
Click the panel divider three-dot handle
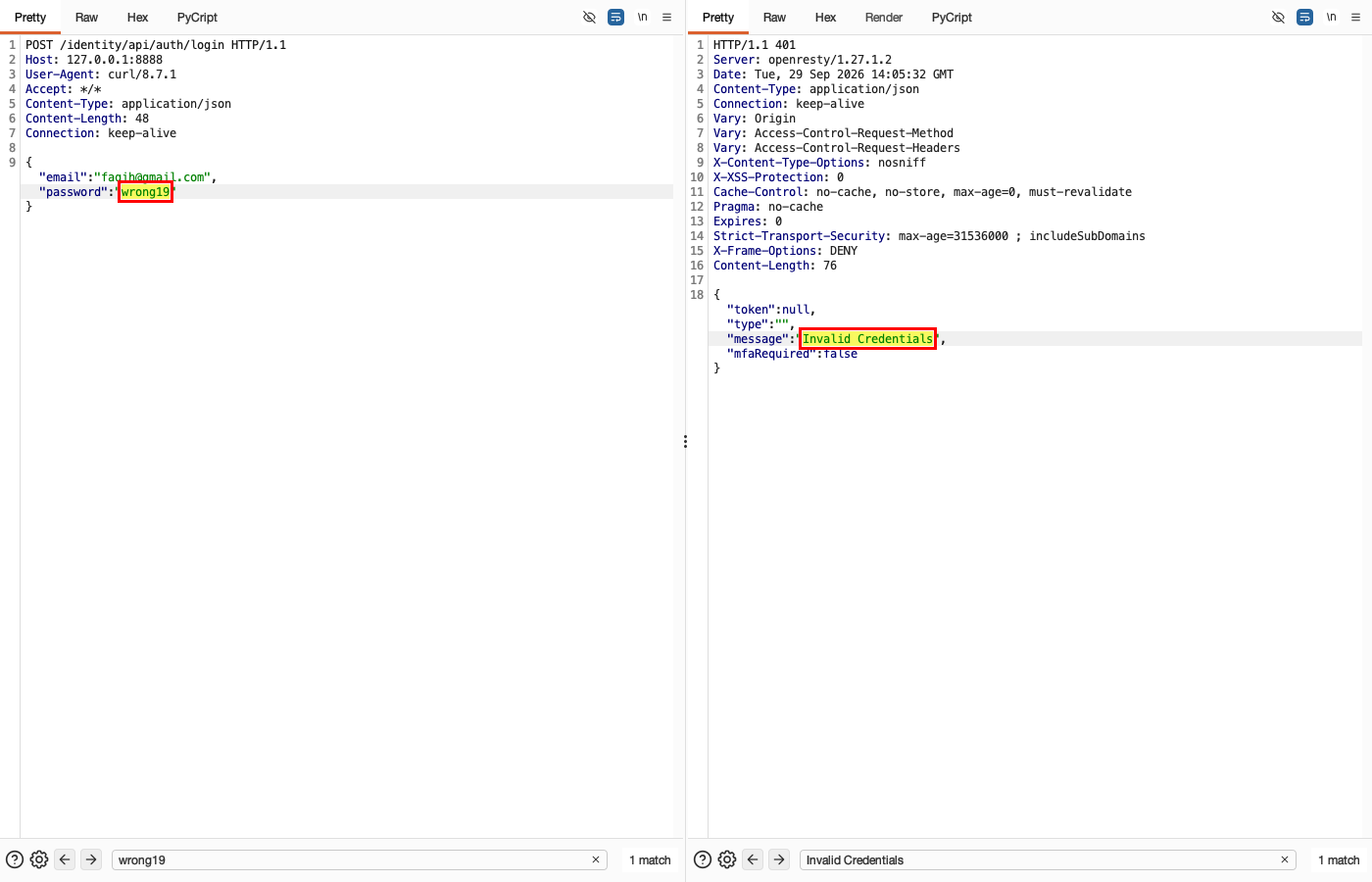pyautogui.click(x=685, y=442)
